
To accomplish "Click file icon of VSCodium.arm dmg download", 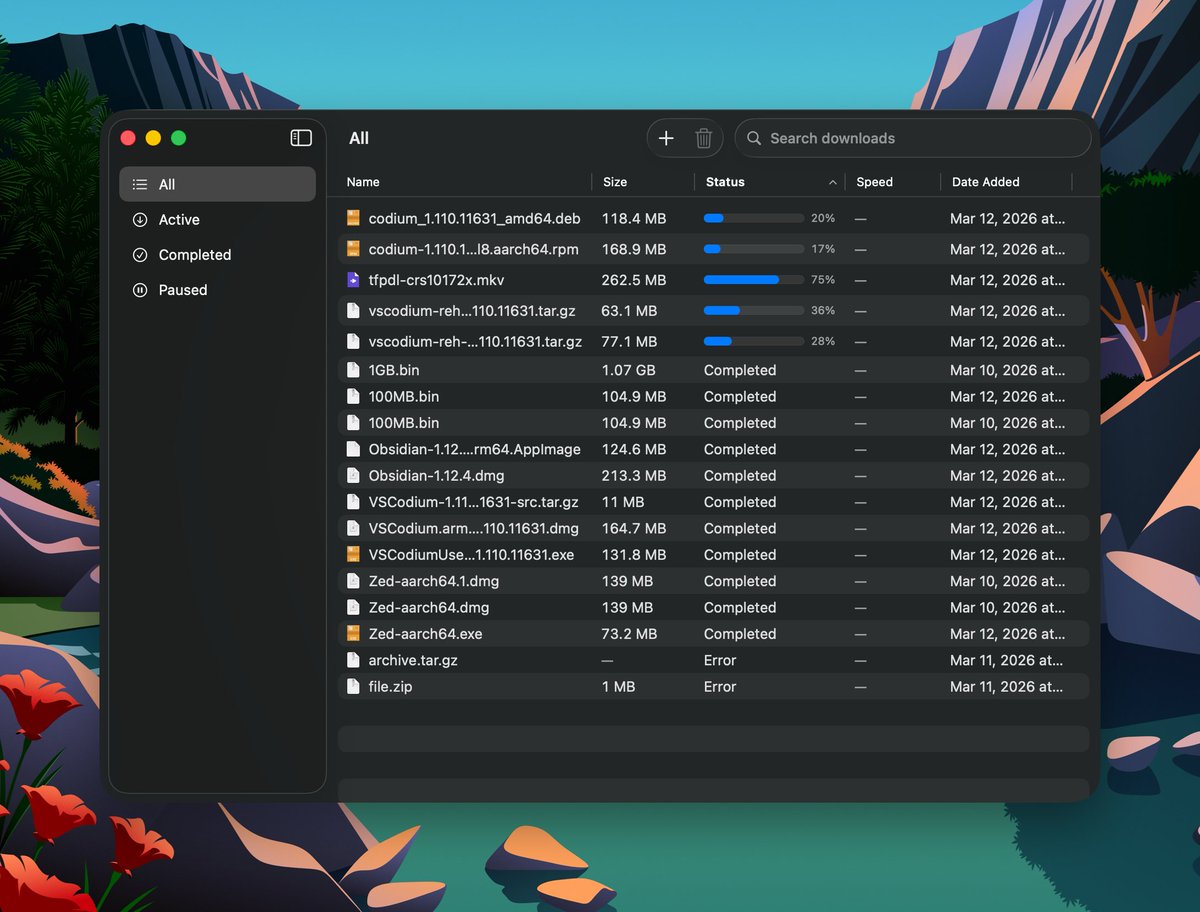I will (x=353, y=528).
